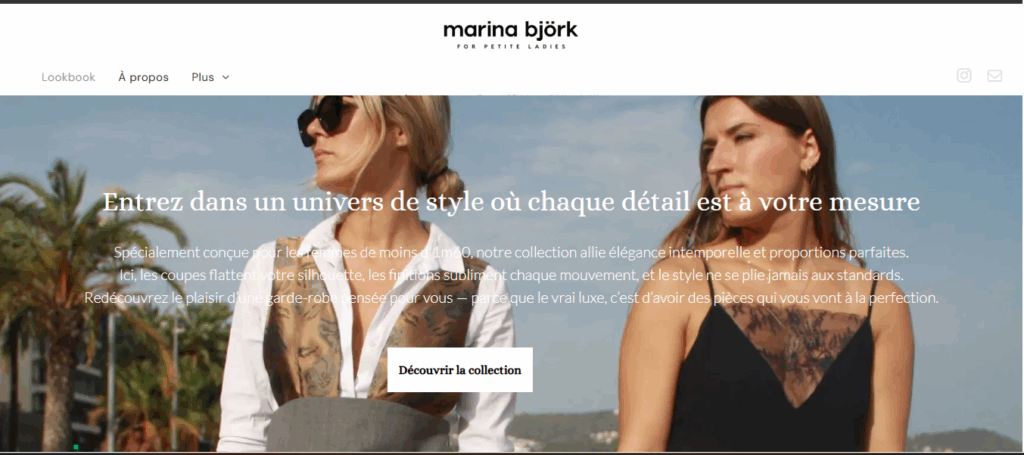Viewport: 1024px width, 455px height.
Task: Click the marina björk logo
Action: pyautogui.click(x=510, y=35)
